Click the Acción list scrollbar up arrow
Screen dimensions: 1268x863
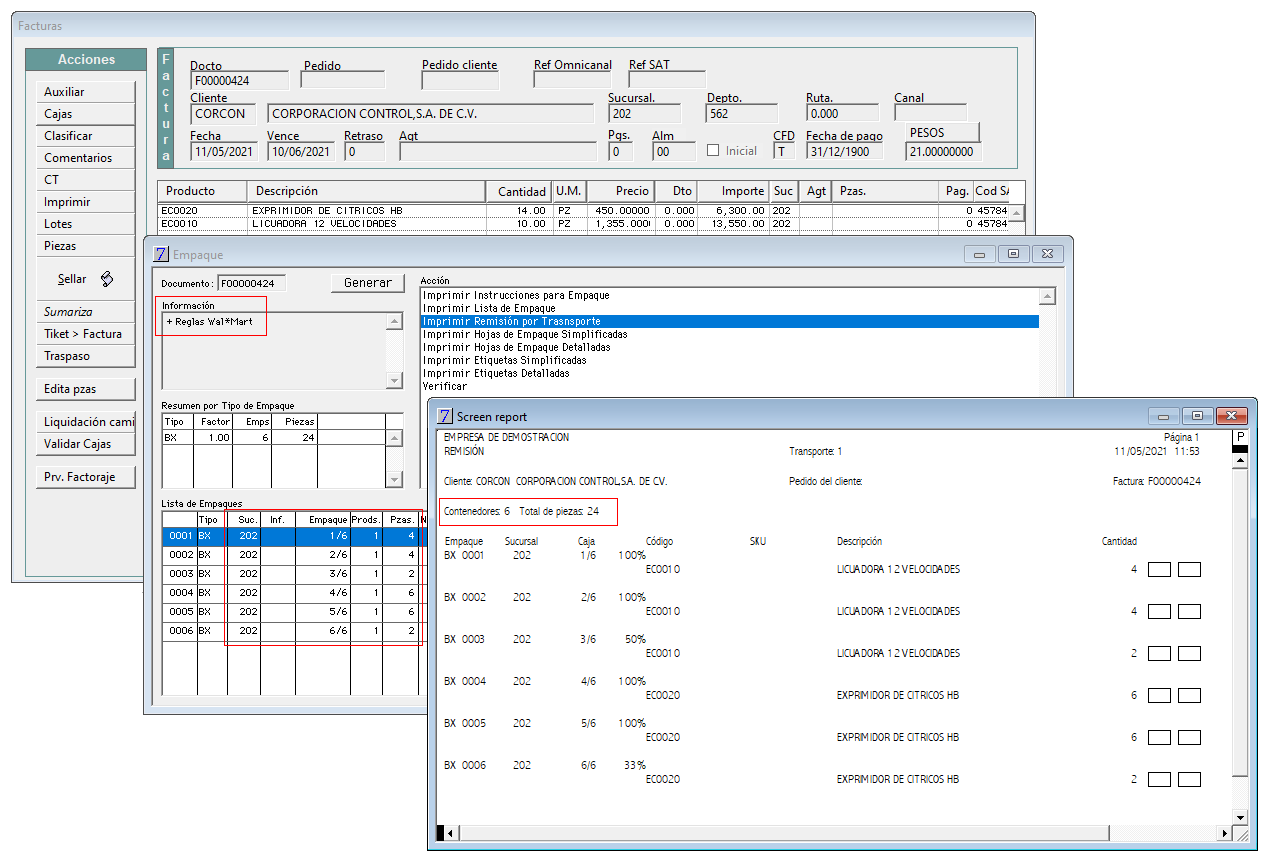pyautogui.click(x=1047, y=297)
